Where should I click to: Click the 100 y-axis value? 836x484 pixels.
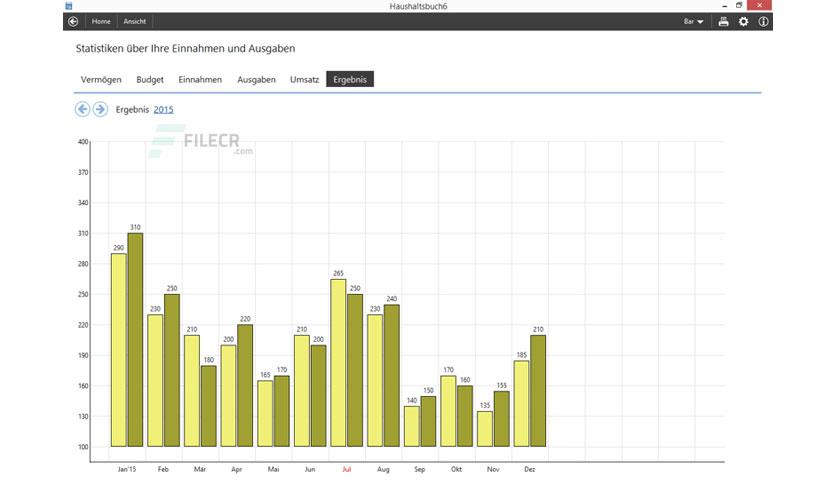(83, 447)
